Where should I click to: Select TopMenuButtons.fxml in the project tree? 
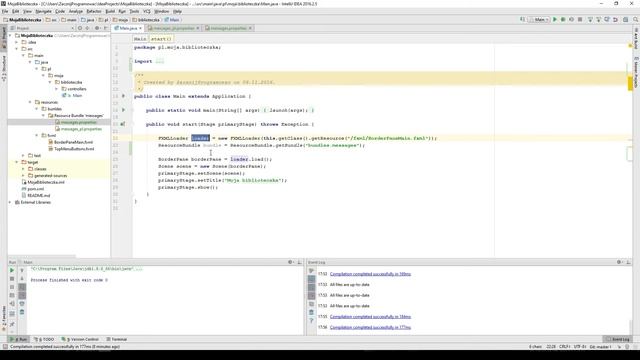click(x=74, y=149)
